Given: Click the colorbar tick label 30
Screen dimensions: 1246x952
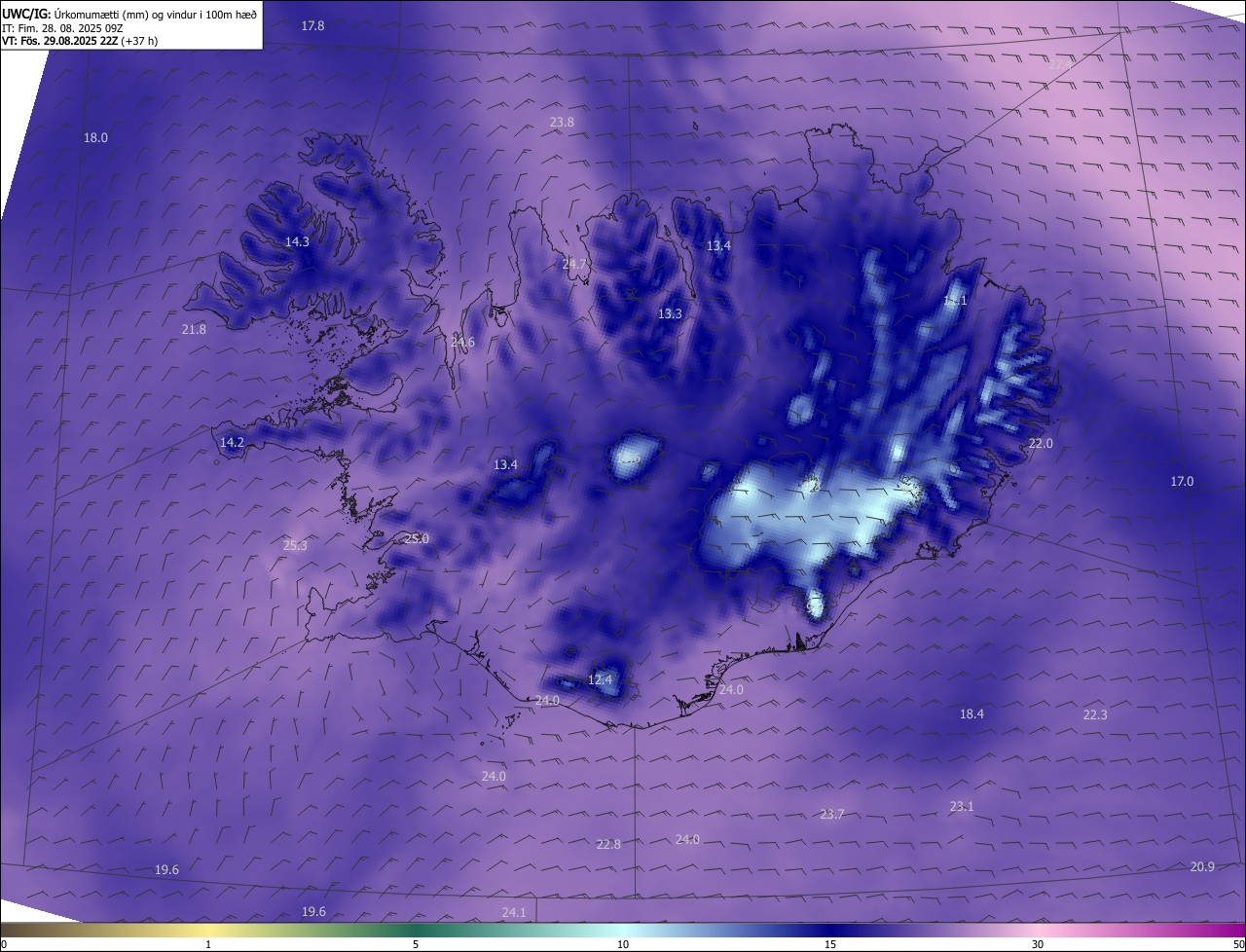Looking at the screenshot, I should point(1038,944).
